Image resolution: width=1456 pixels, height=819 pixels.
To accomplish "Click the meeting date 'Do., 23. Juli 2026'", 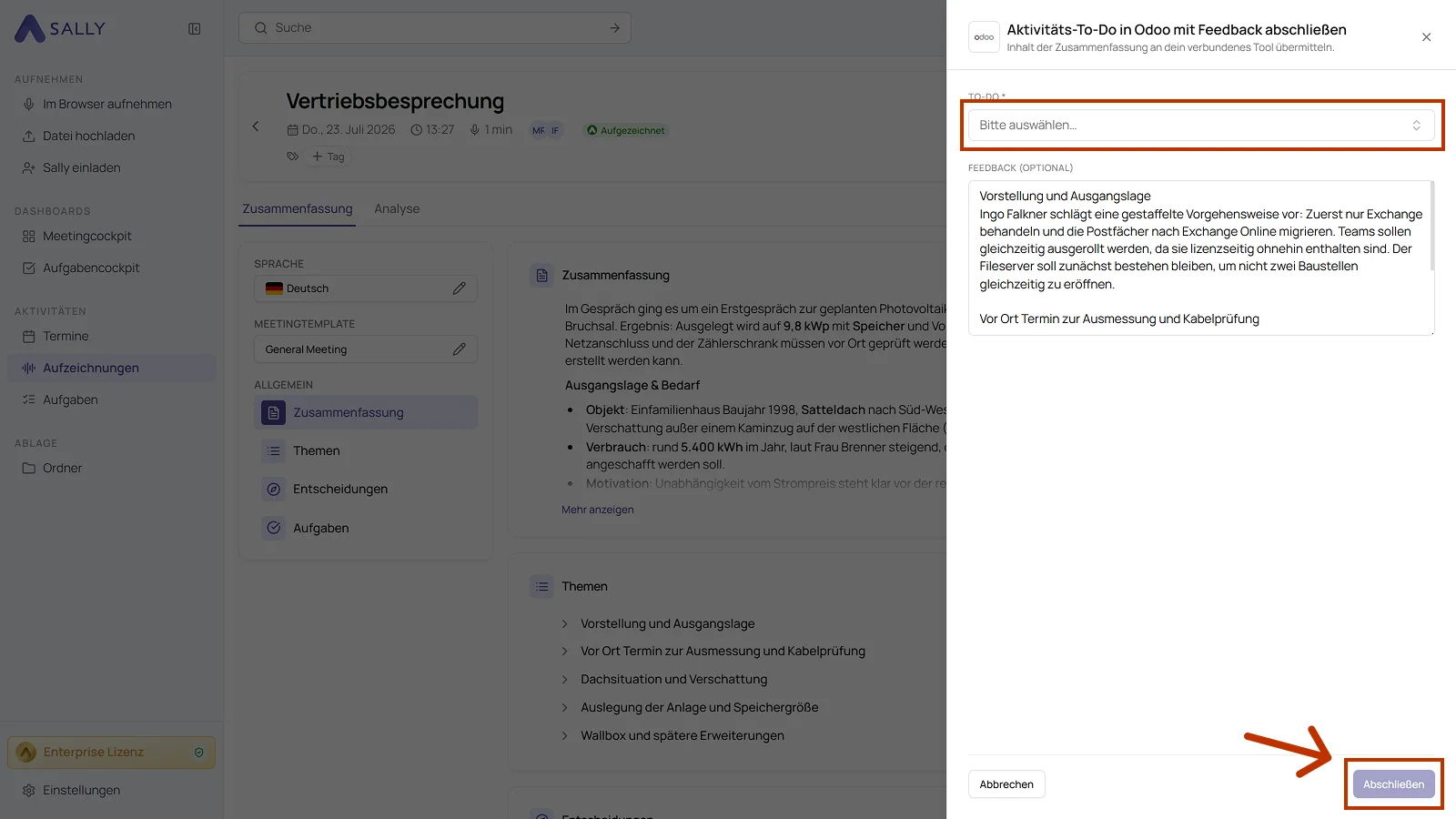I will coord(341,130).
